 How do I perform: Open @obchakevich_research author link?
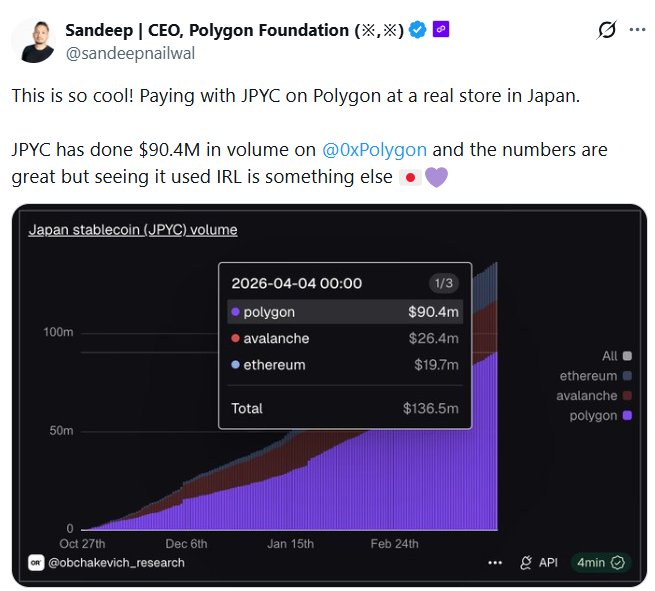[x=115, y=563]
